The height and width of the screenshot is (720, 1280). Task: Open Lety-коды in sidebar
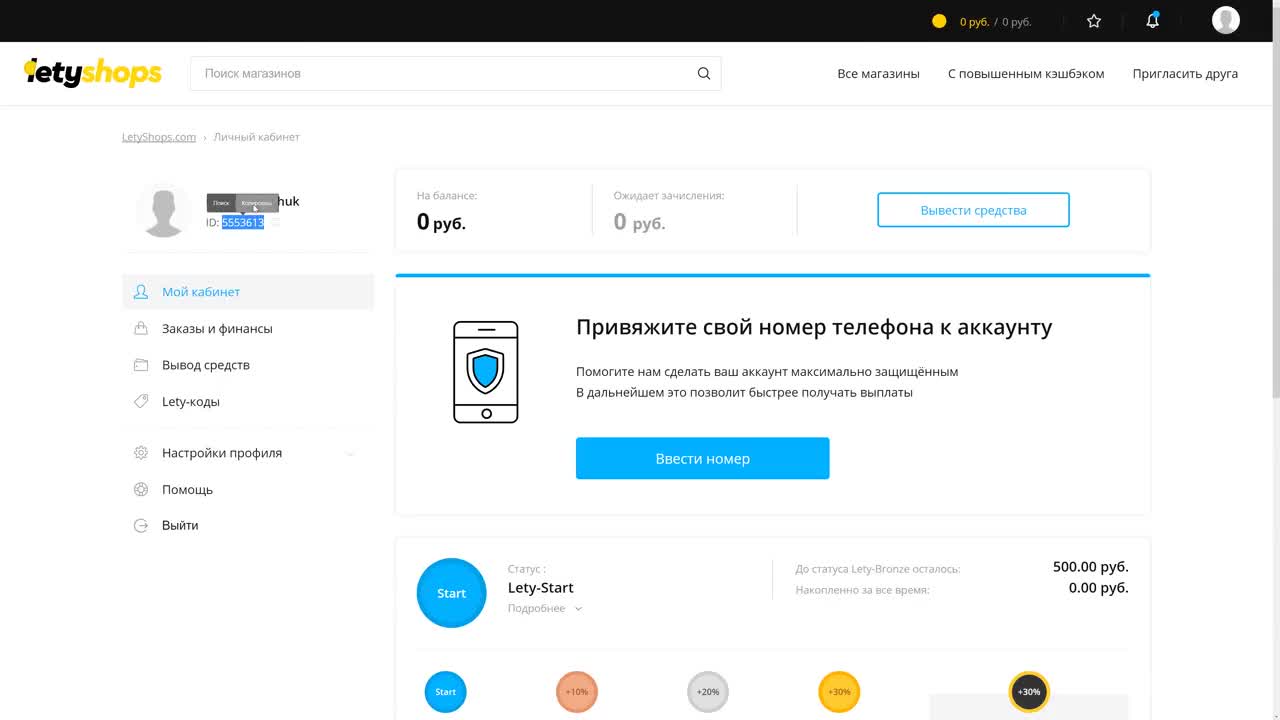point(191,401)
